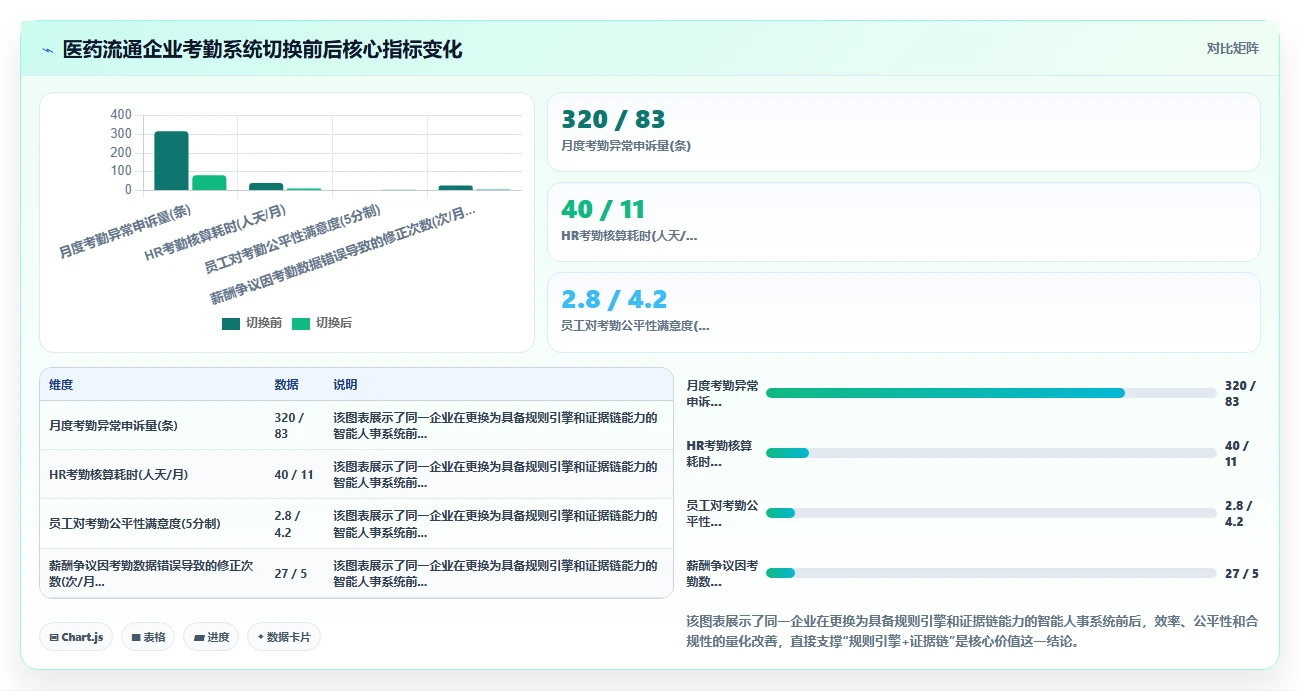Open the 2.8 / 4.2 data card
Screen dimensions: 1300x691
(904, 312)
